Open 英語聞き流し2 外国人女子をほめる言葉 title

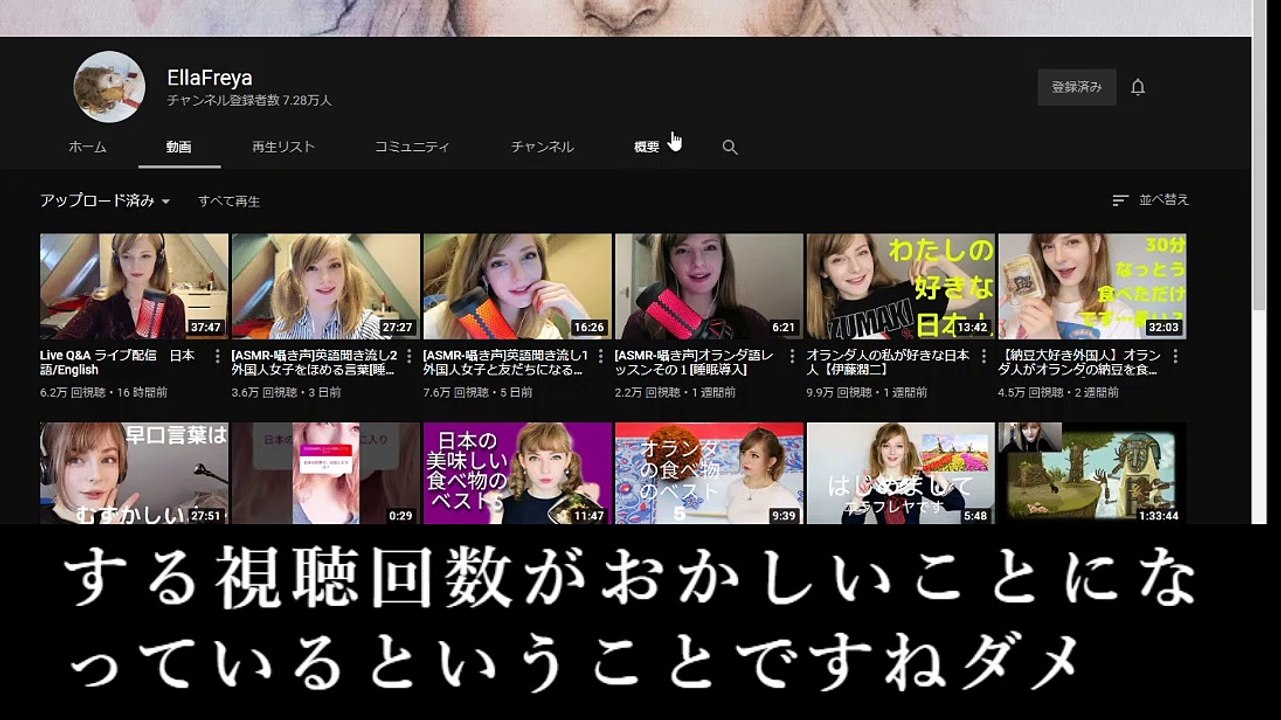coord(314,362)
